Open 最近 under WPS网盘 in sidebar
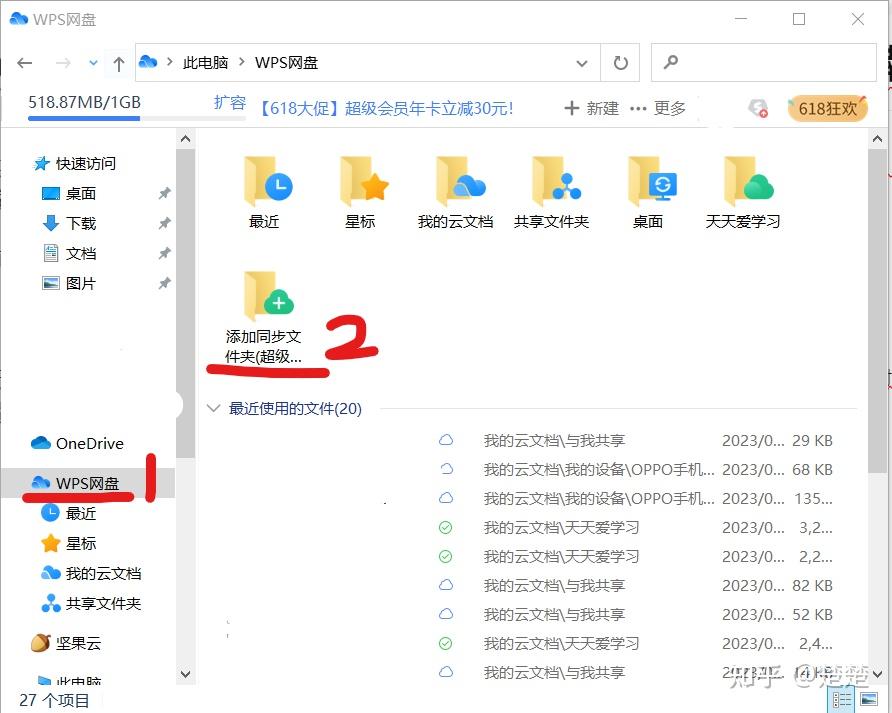Screen dimensions: 892x713 click(69, 513)
